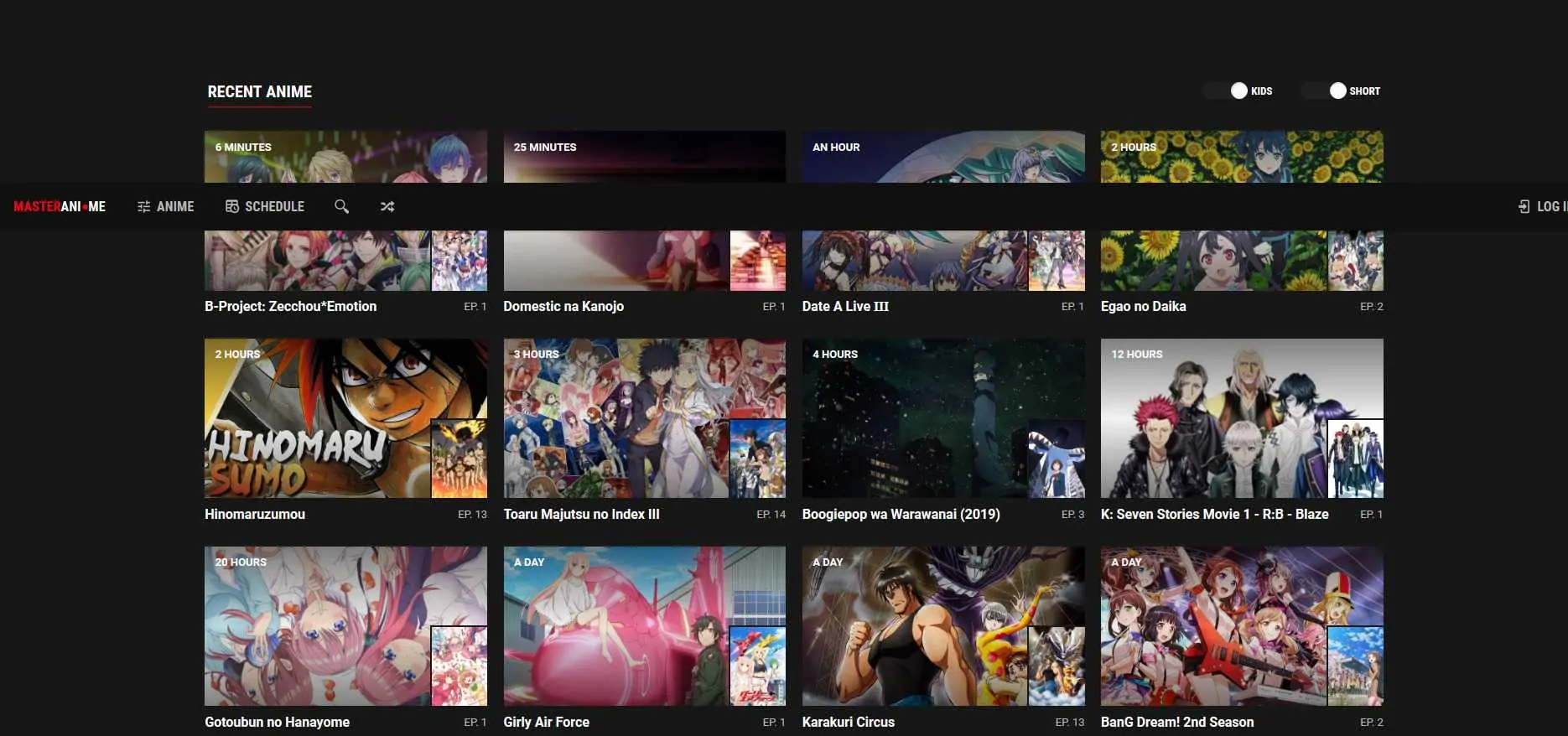Click BanG Dream EP. 2 label
The height and width of the screenshot is (736, 1568).
pos(1372,723)
